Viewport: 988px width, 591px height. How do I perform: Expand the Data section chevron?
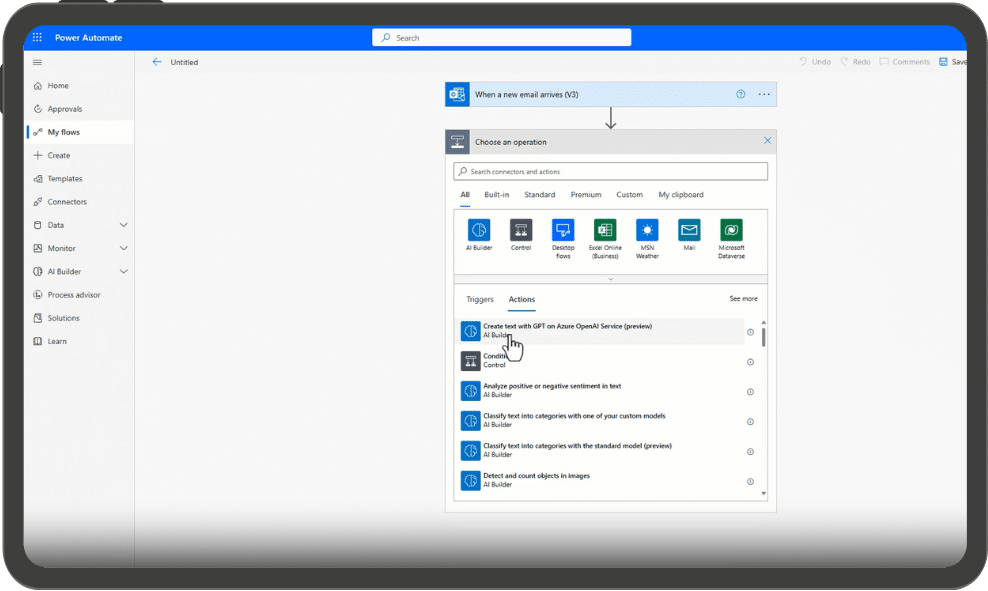tap(124, 225)
